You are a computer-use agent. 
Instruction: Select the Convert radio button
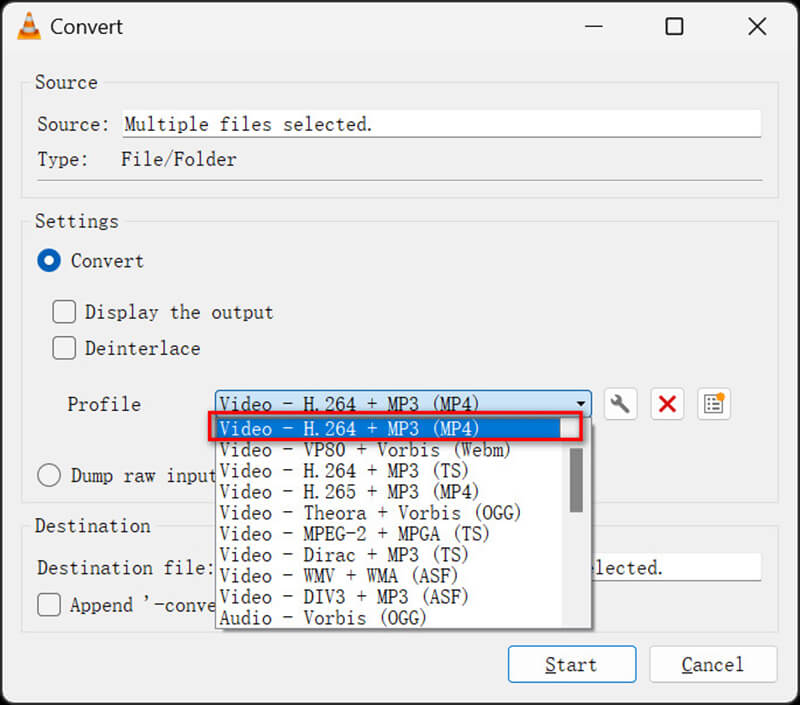tap(49, 261)
